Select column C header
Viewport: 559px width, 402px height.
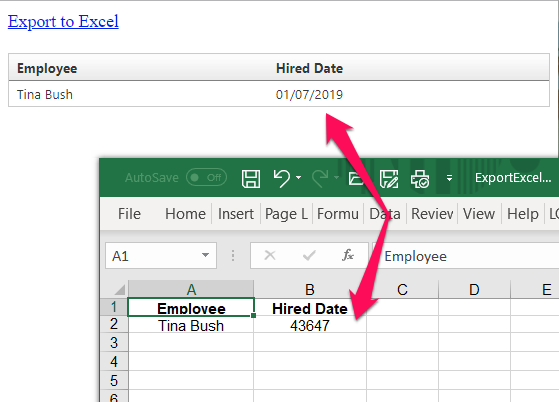[402, 289]
